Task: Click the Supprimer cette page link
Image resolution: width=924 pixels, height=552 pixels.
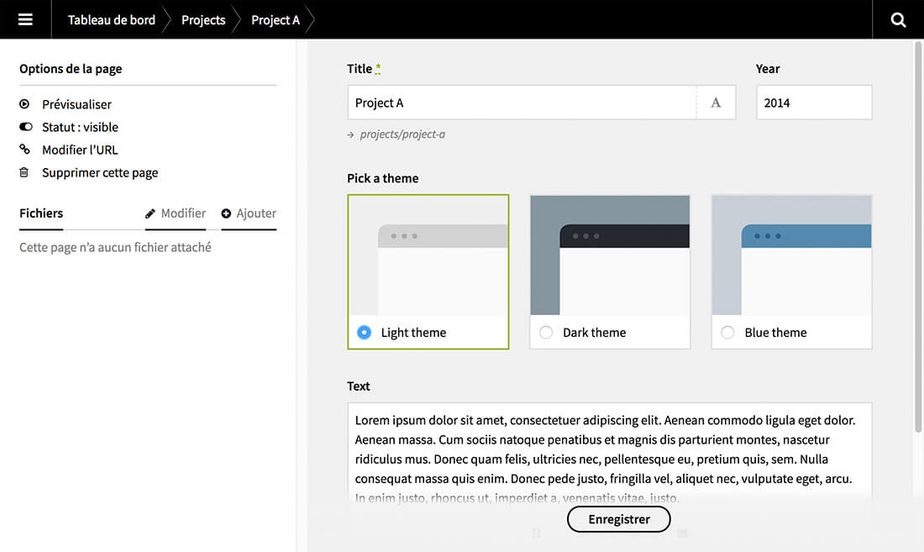Action: click(x=100, y=173)
